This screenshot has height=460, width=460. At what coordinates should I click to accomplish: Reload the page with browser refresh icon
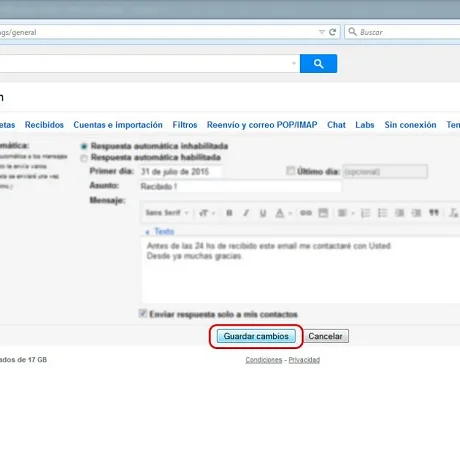[x=332, y=32]
